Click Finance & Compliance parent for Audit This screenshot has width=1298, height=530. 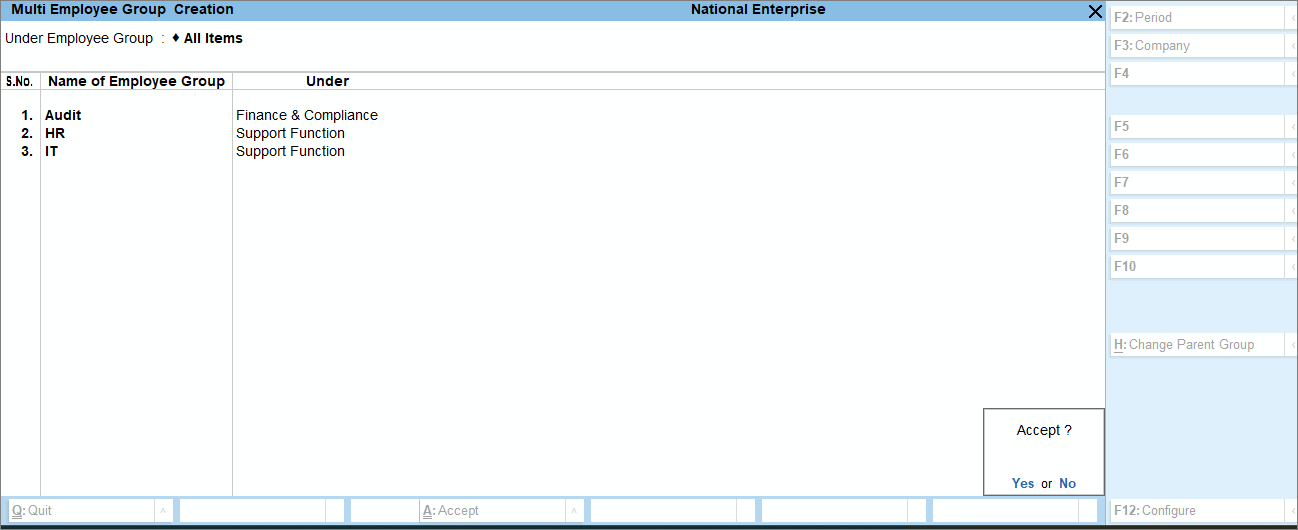(x=307, y=115)
